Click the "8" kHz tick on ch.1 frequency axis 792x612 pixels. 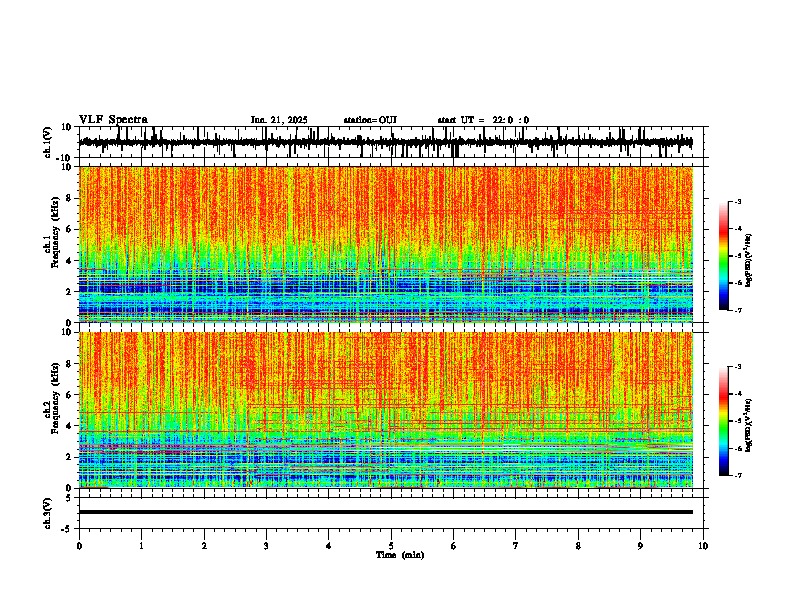tap(70, 198)
